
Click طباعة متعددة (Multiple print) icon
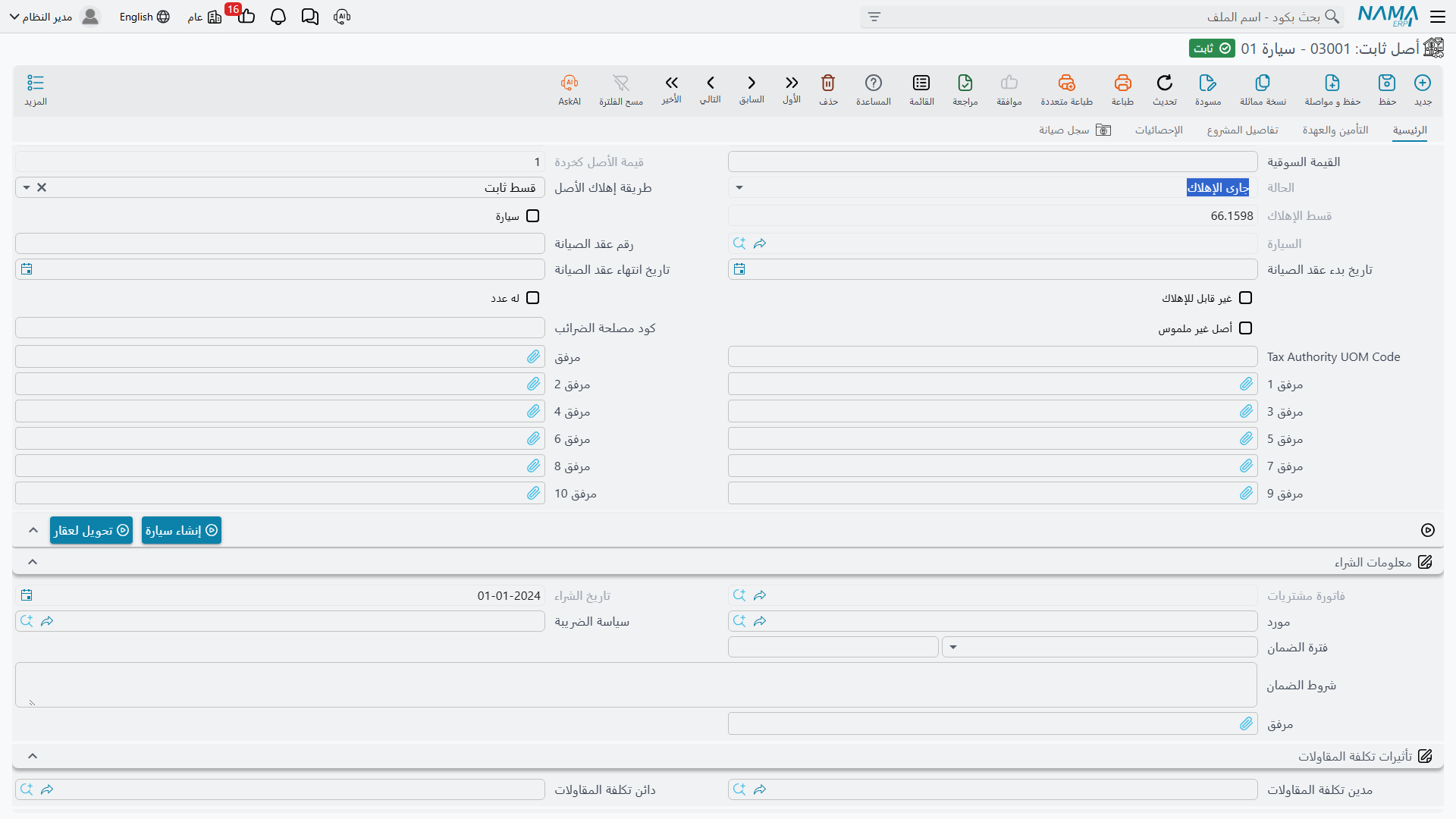pyautogui.click(x=1066, y=83)
